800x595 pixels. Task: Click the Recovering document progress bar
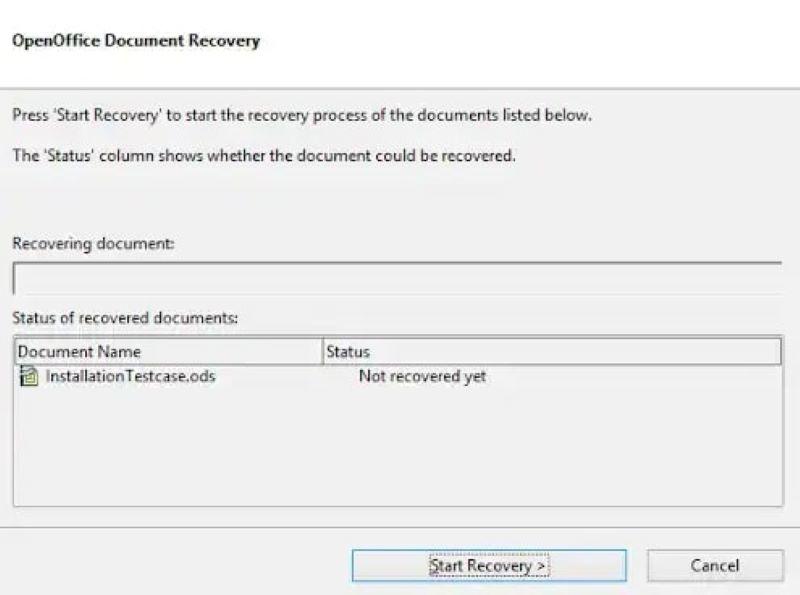click(397, 278)
